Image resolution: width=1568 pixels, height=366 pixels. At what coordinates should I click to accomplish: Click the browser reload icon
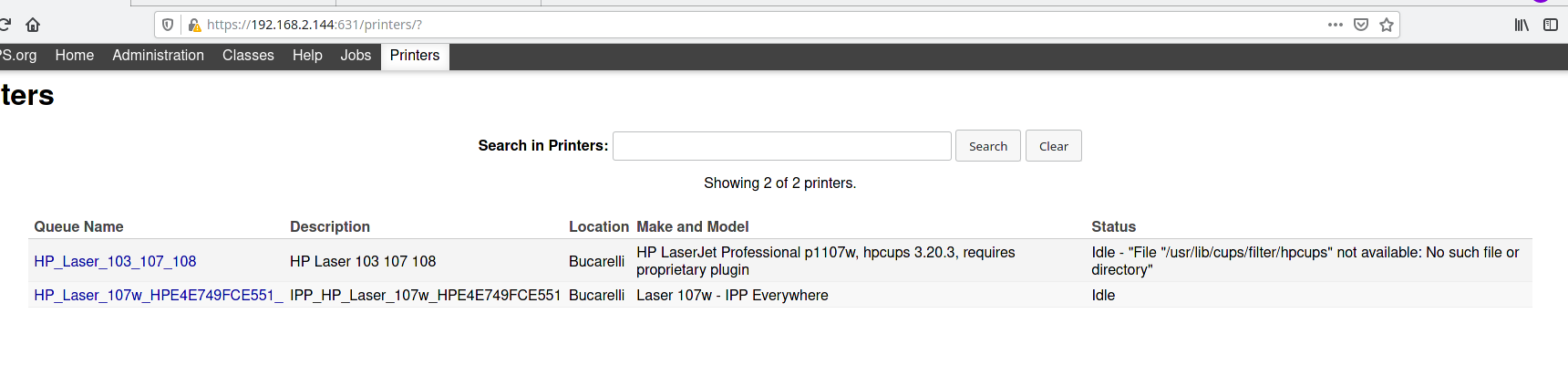5,25
